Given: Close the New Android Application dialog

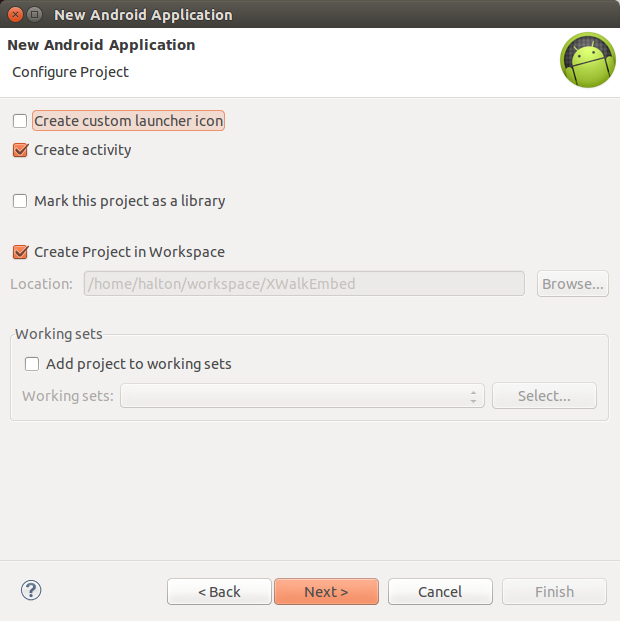Looking at the screenshot, I should point(14,15).
